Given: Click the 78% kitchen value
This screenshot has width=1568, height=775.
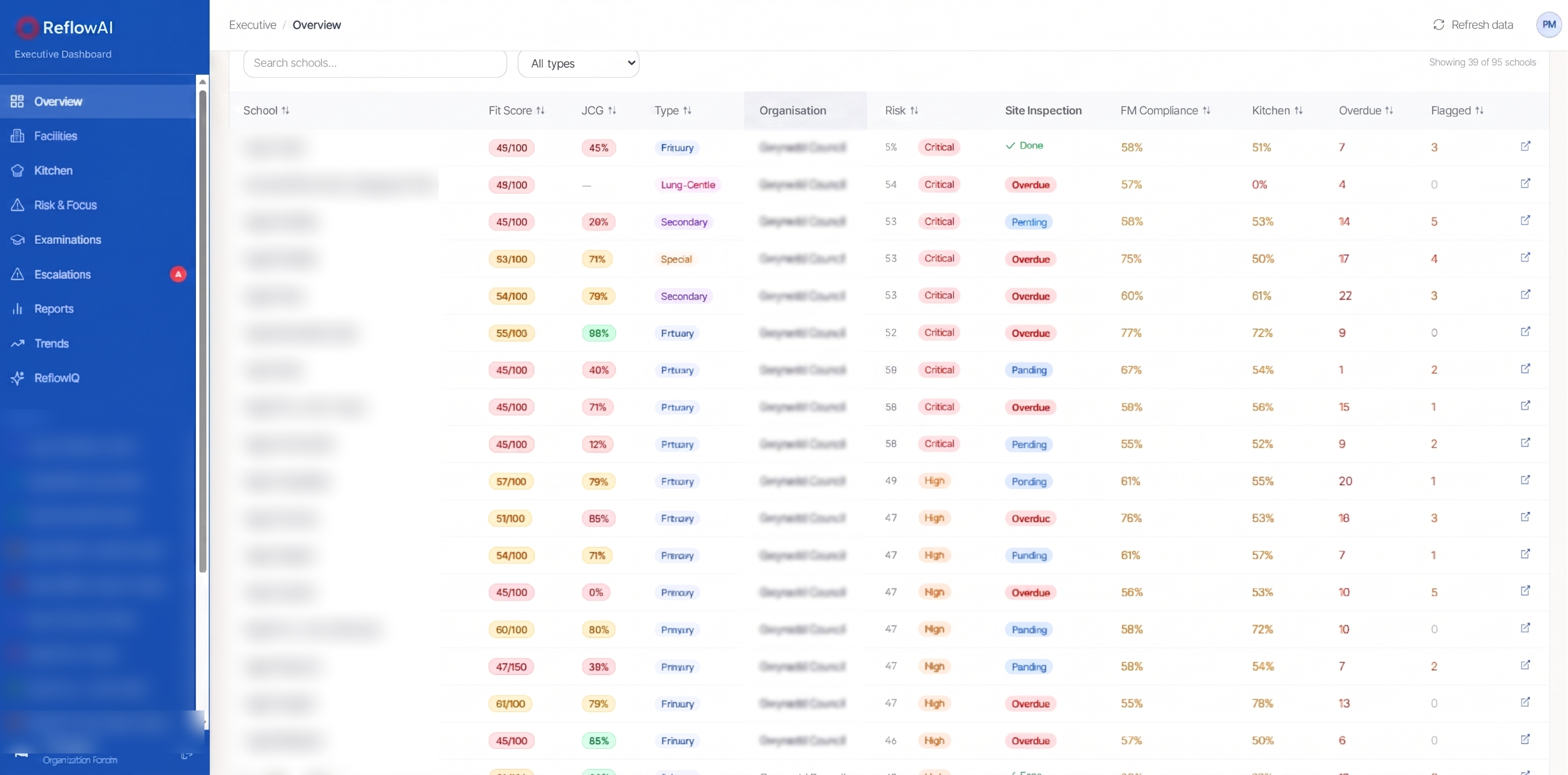Looking at the screenshot, I should [x=1262, y=704].
